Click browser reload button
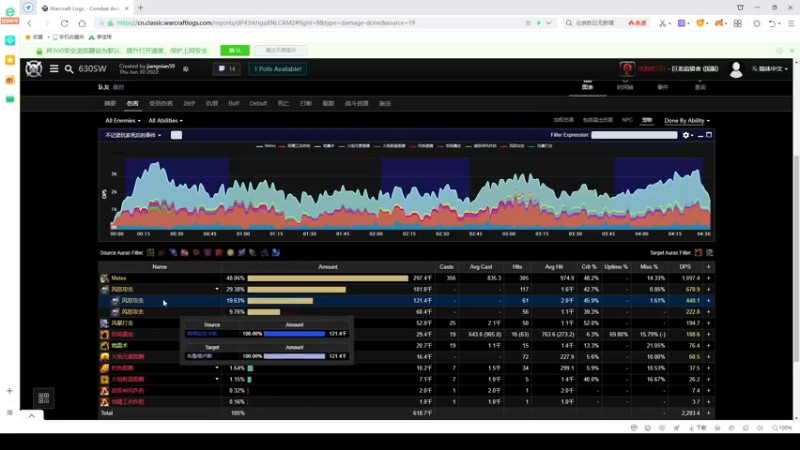Image resolution: width=800 pixels, height=450 pixels. tap(64, 23)
